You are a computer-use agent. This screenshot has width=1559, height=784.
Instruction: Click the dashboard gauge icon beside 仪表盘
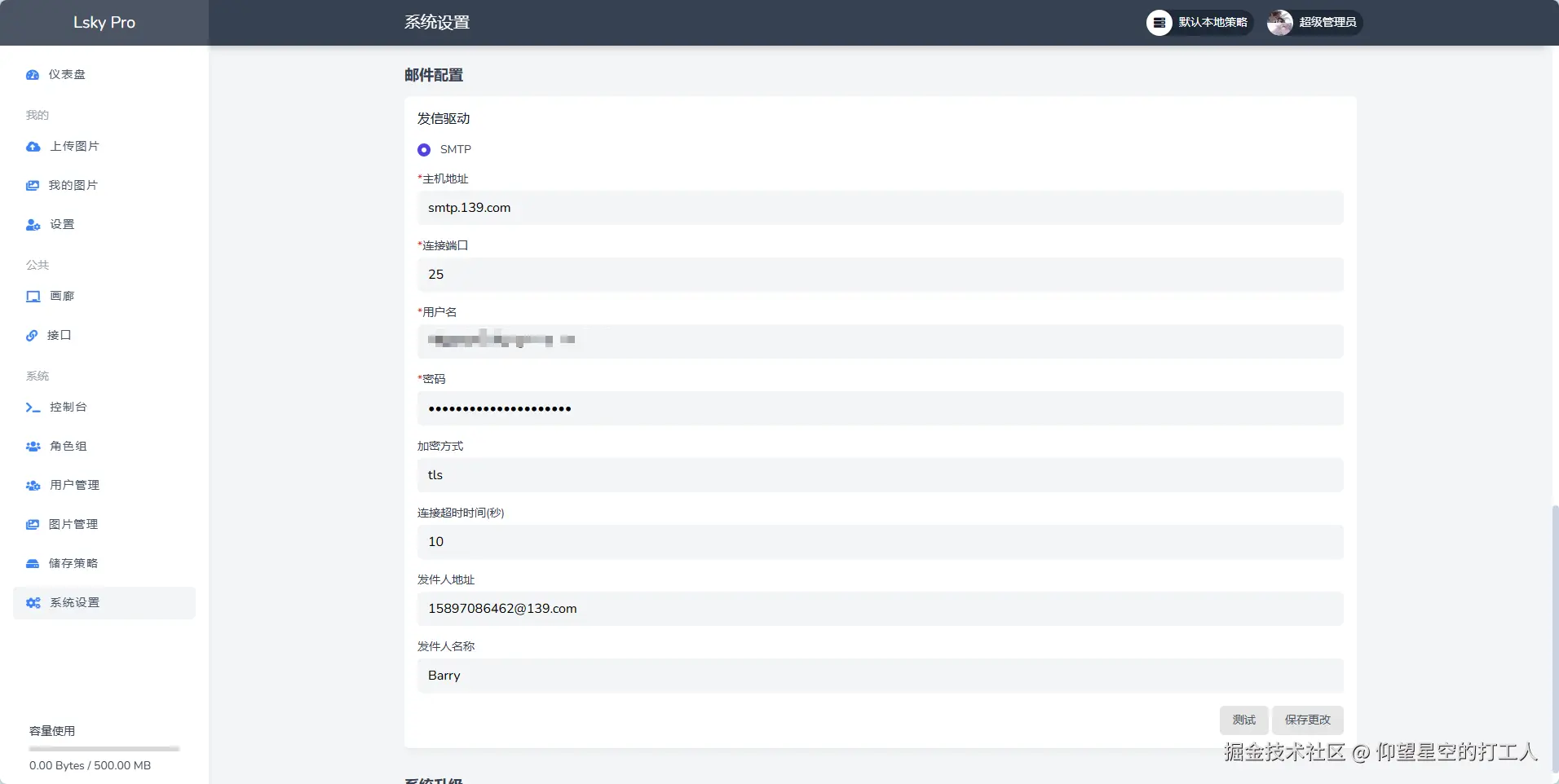33,75
